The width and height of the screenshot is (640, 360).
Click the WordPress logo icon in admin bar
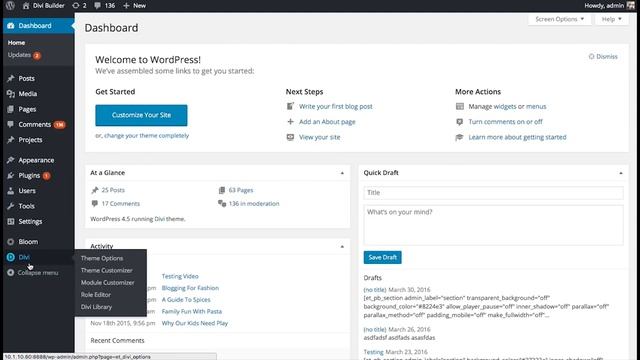pyautogui.click(x=10, y=6)
